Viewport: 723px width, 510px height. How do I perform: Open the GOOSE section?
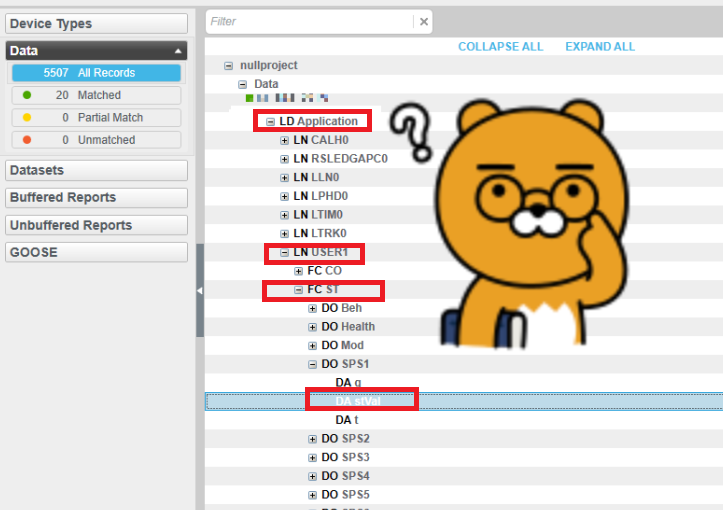click(96, 252)
